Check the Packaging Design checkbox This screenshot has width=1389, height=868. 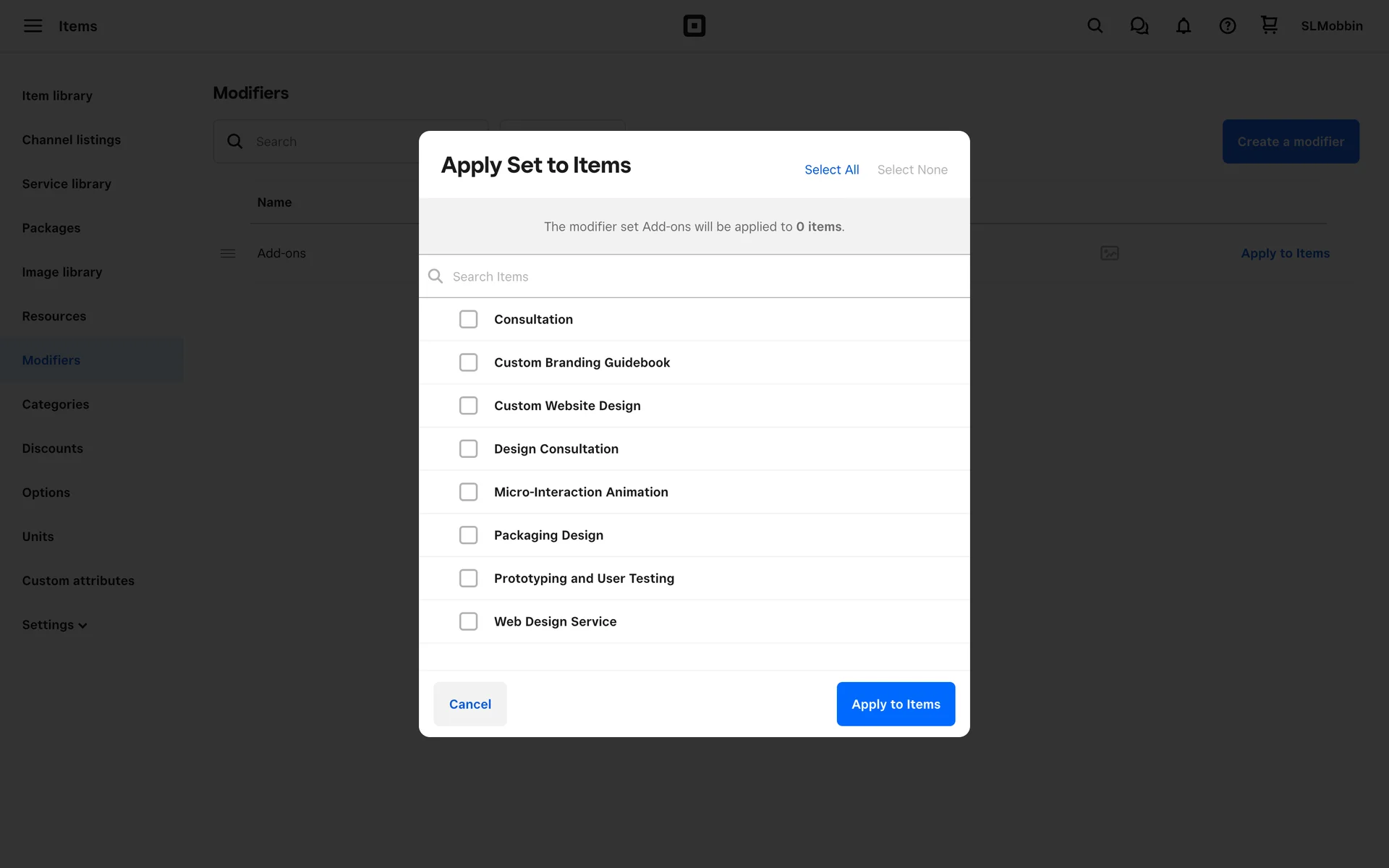click(x=468, y=535)
